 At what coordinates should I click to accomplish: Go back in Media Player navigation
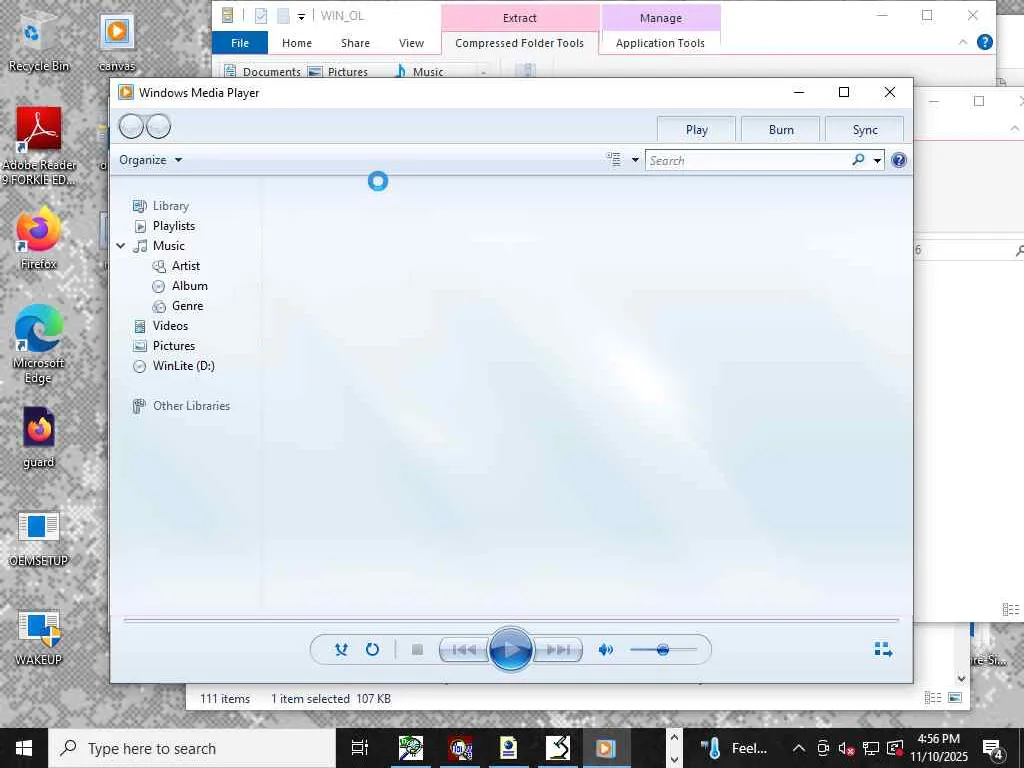131,126
